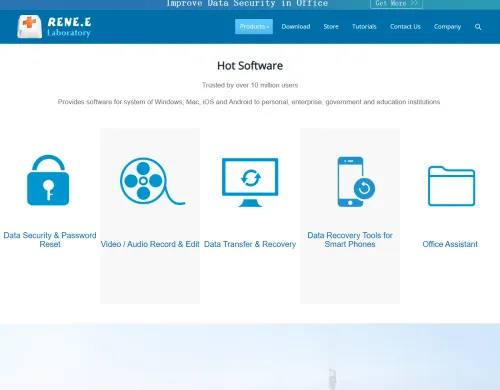The width and height of the screenshot is (500, 390).
Task: Click the film reel video icon
Action: pos(152,181)
